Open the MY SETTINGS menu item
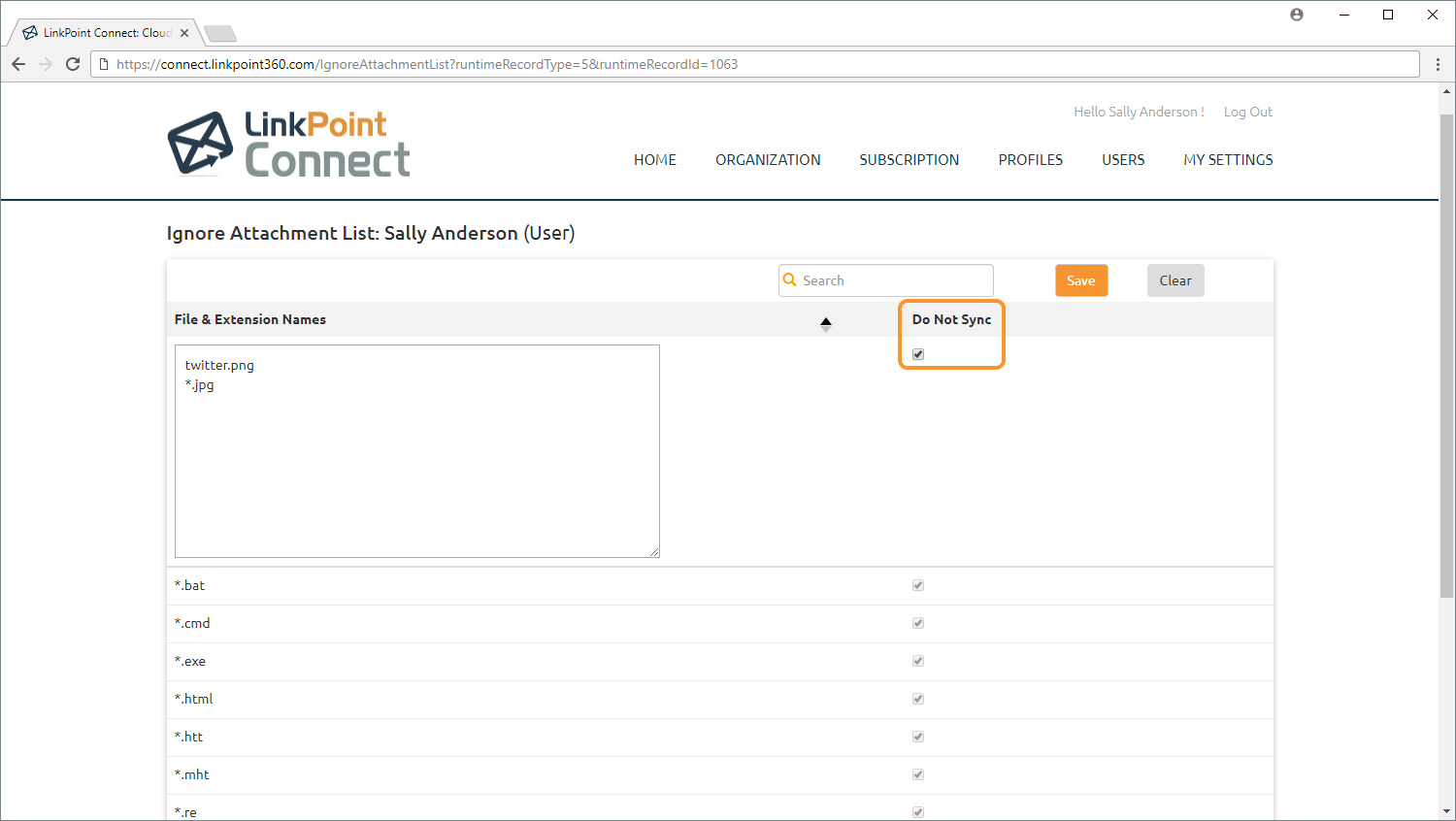This screenshot has width=1456, height=821. 1228,160
